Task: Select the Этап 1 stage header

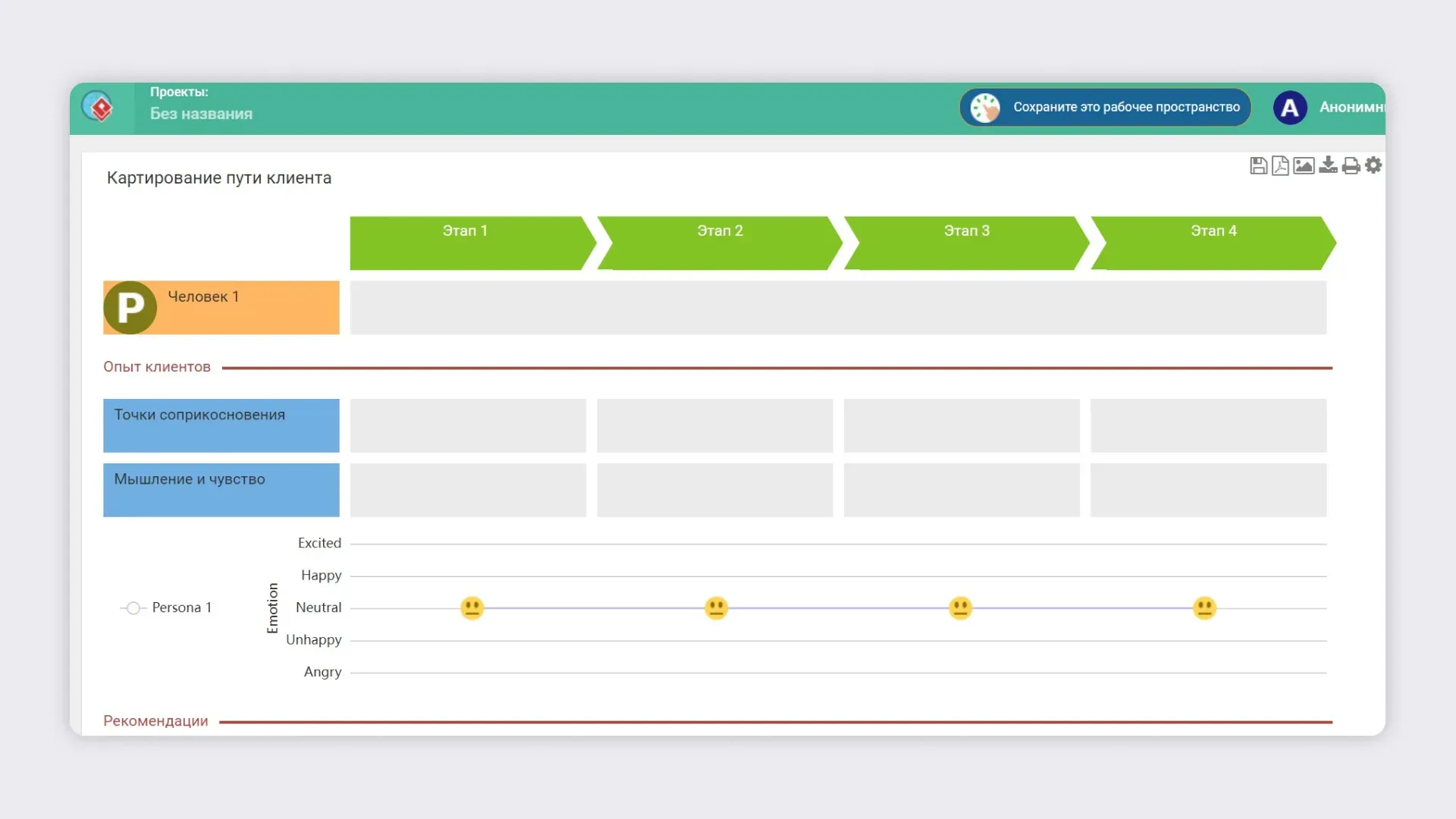Action: coord(466,243)
